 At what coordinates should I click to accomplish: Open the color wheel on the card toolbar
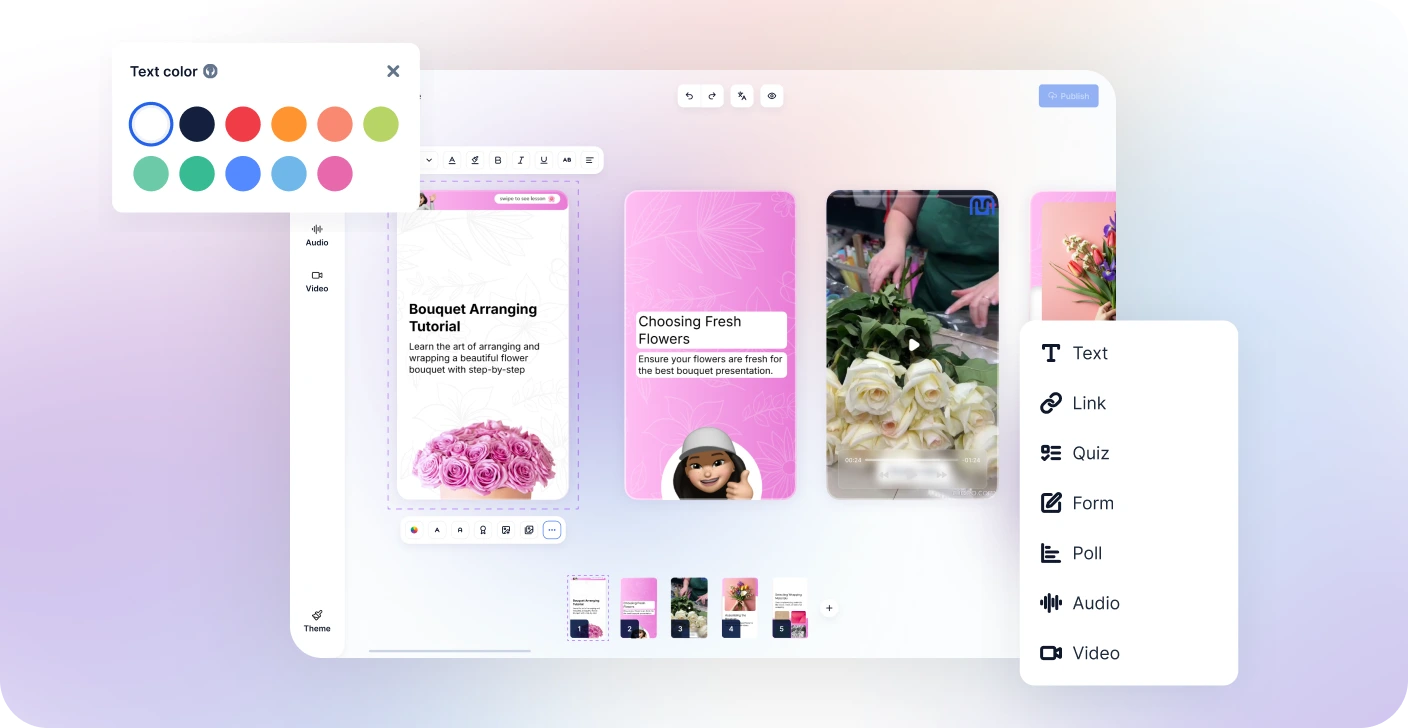click(414, 530)
